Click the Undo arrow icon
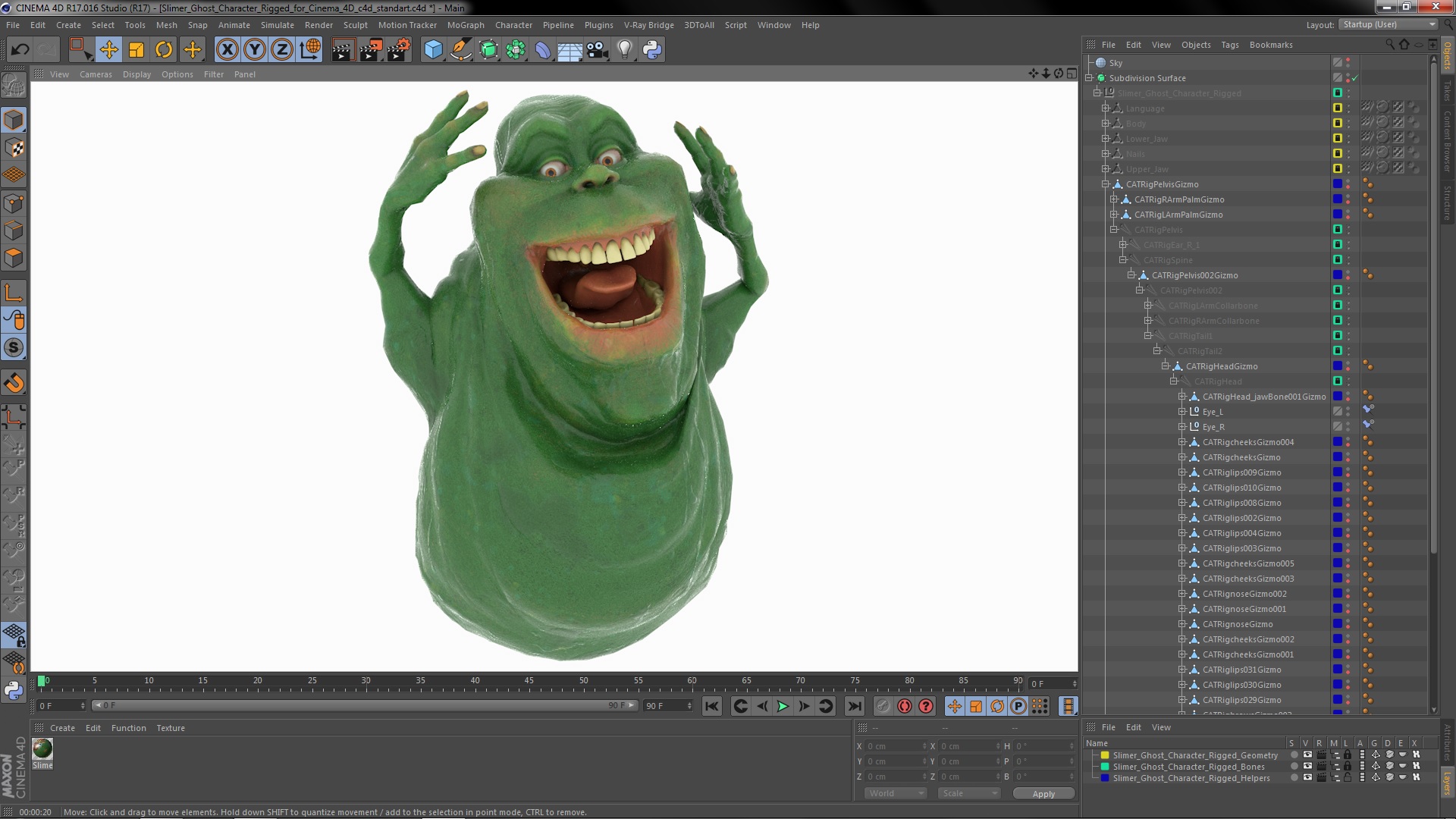Viewport: 1456px width, 819px height. pyautogui.click(x=20, y=50)
